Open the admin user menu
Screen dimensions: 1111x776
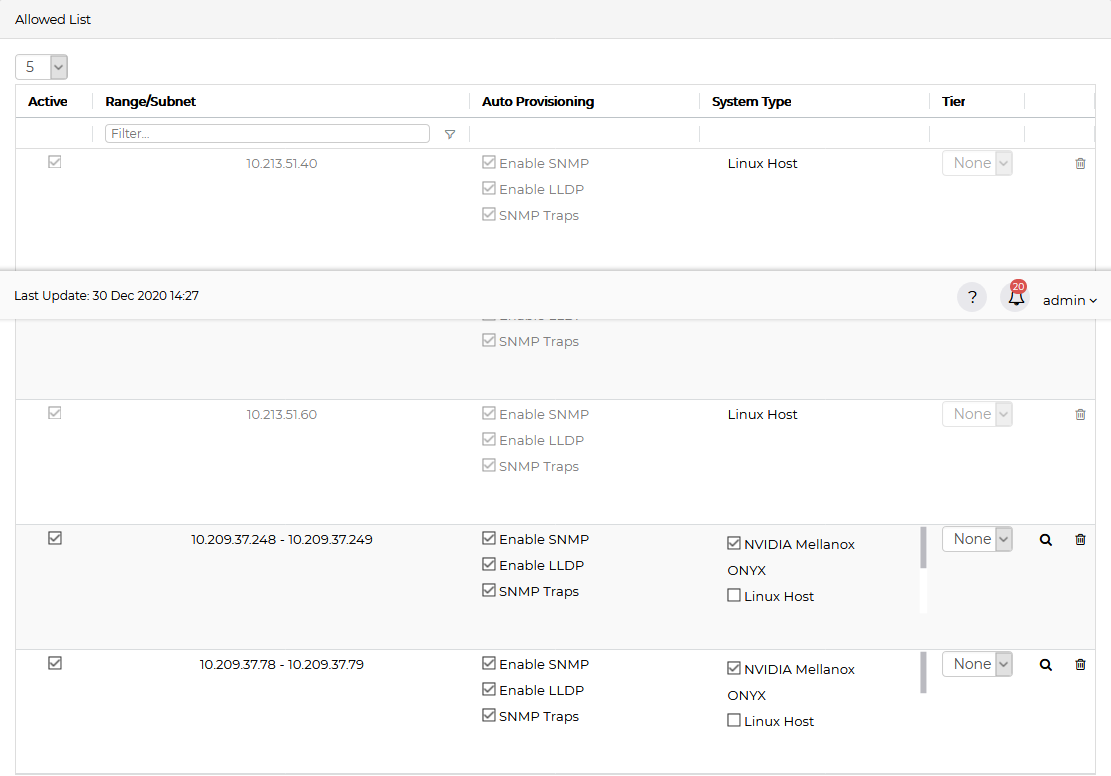coord(1069,300)
